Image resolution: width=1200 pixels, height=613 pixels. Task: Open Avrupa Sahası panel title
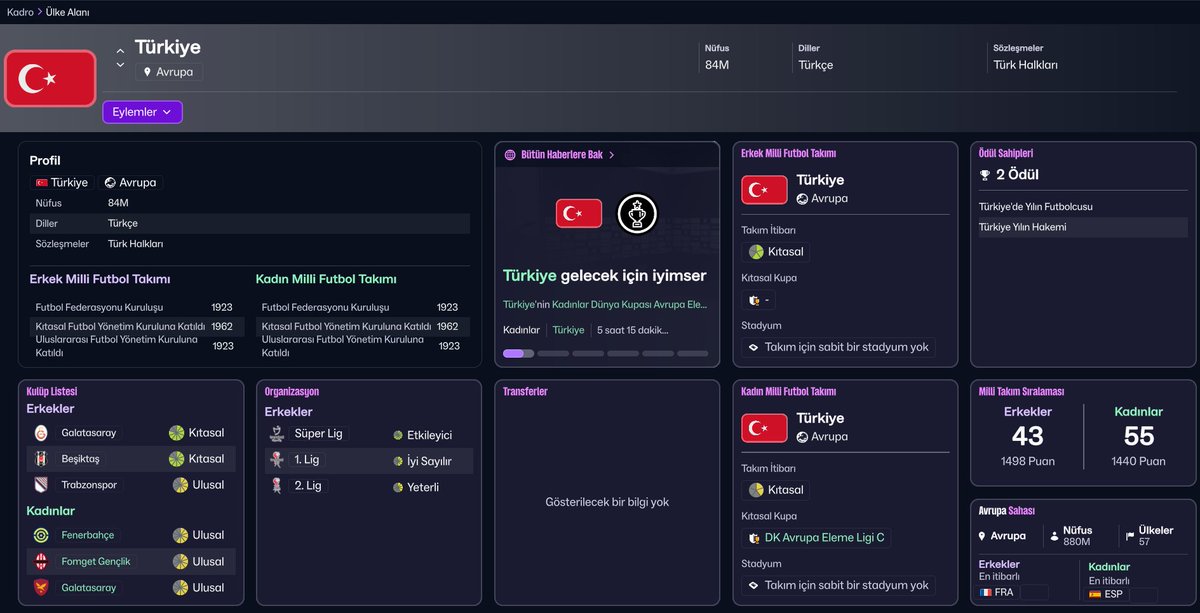pos(1007,511)
